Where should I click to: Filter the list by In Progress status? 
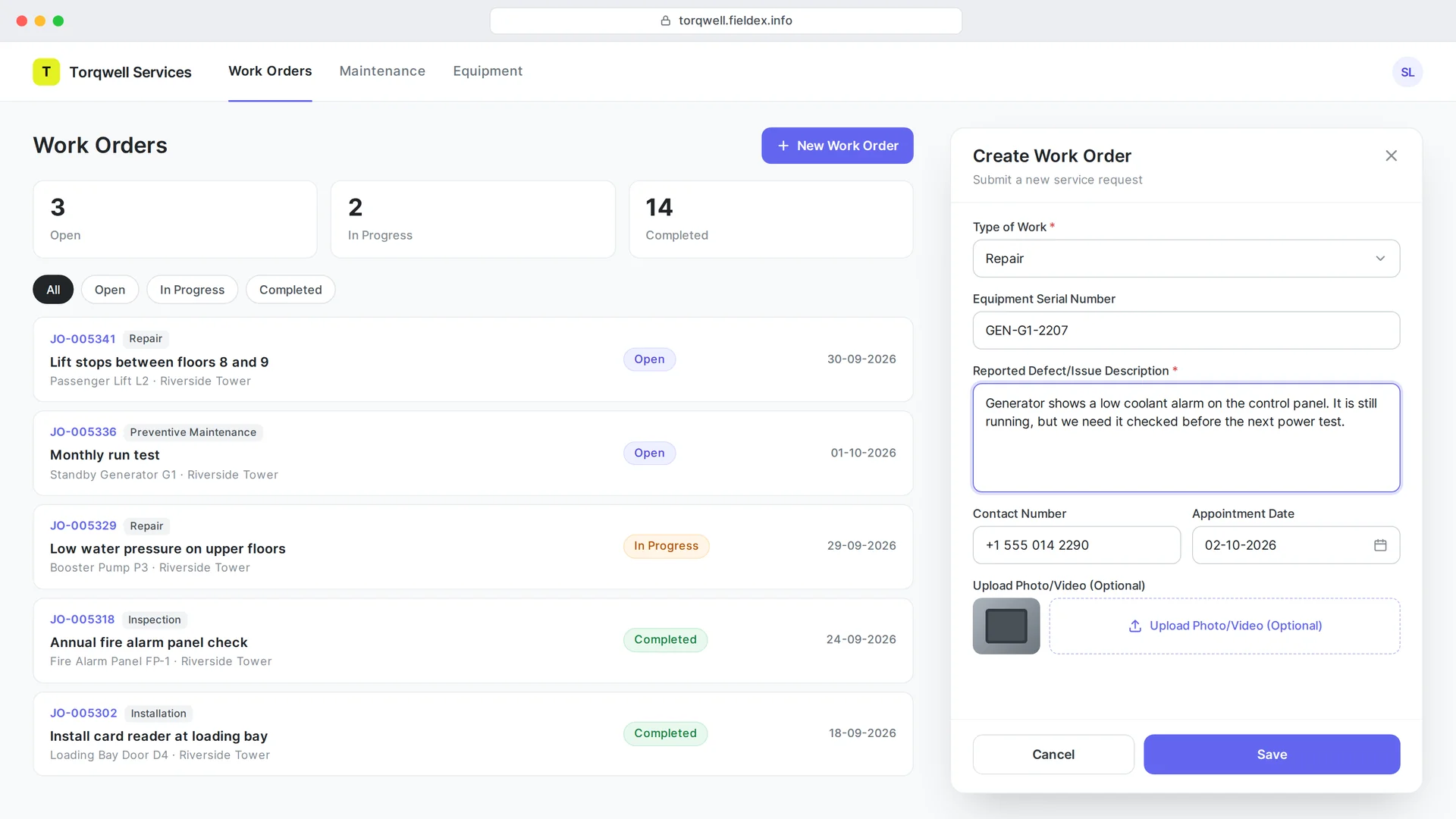[x=192, y=290]
